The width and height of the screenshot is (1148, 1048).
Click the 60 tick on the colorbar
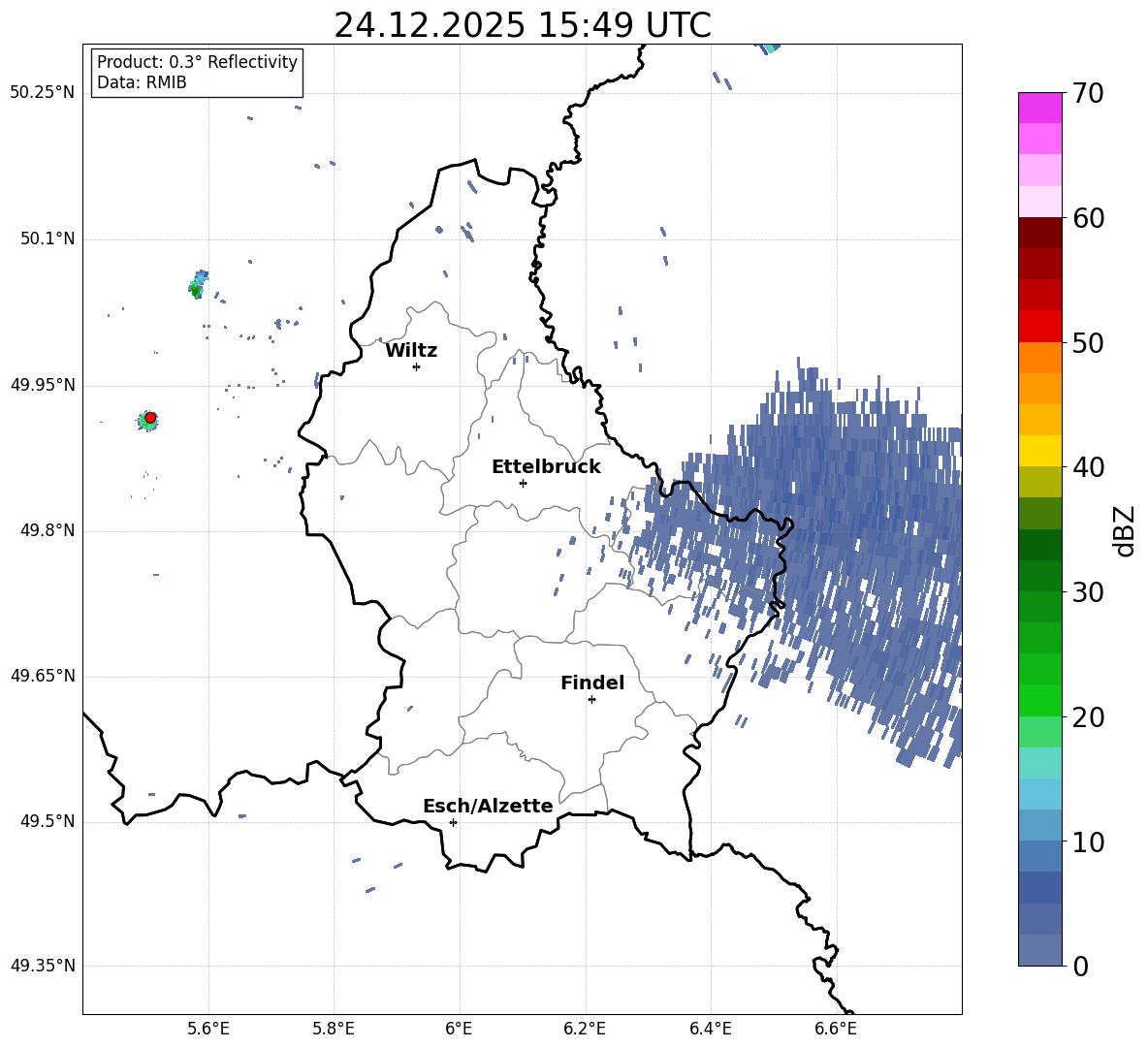point(1088,218)
